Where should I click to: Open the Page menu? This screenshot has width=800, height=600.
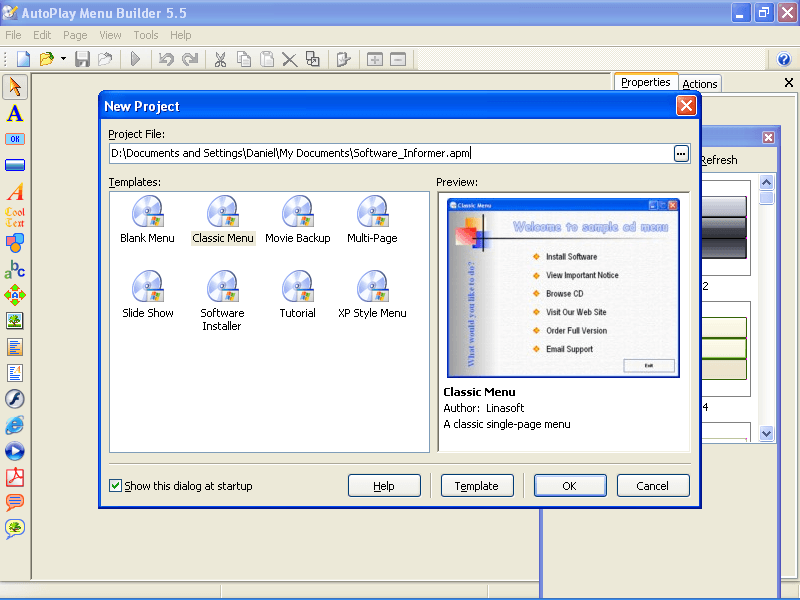(x=75, y=35)
